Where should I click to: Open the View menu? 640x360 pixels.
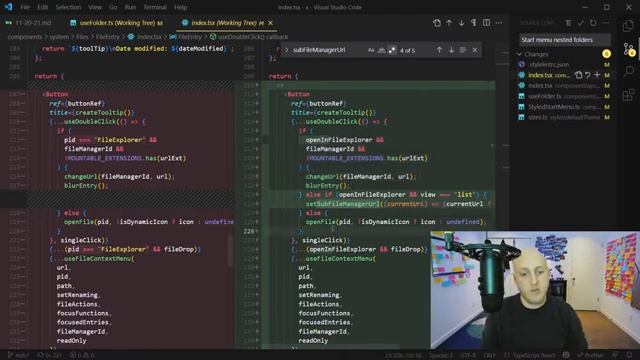(x=95, y=7)
